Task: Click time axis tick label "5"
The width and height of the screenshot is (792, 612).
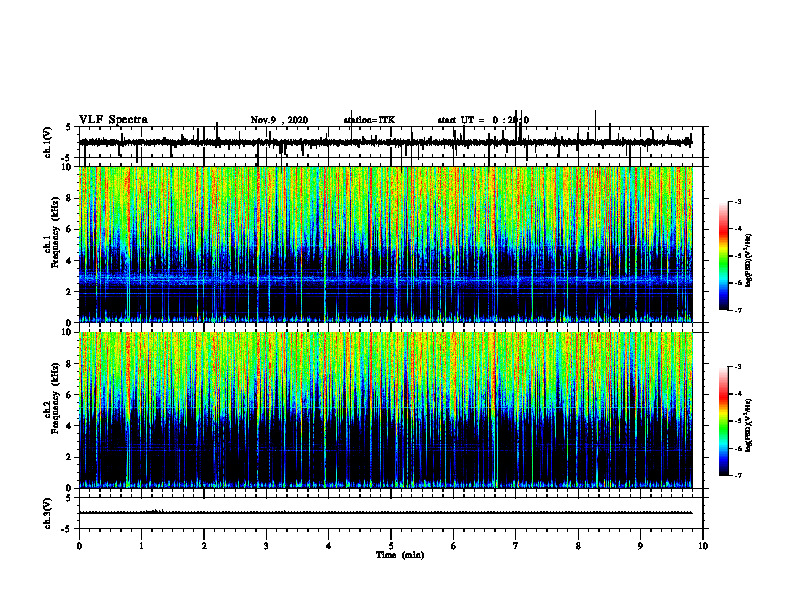Action: [391, 546]
